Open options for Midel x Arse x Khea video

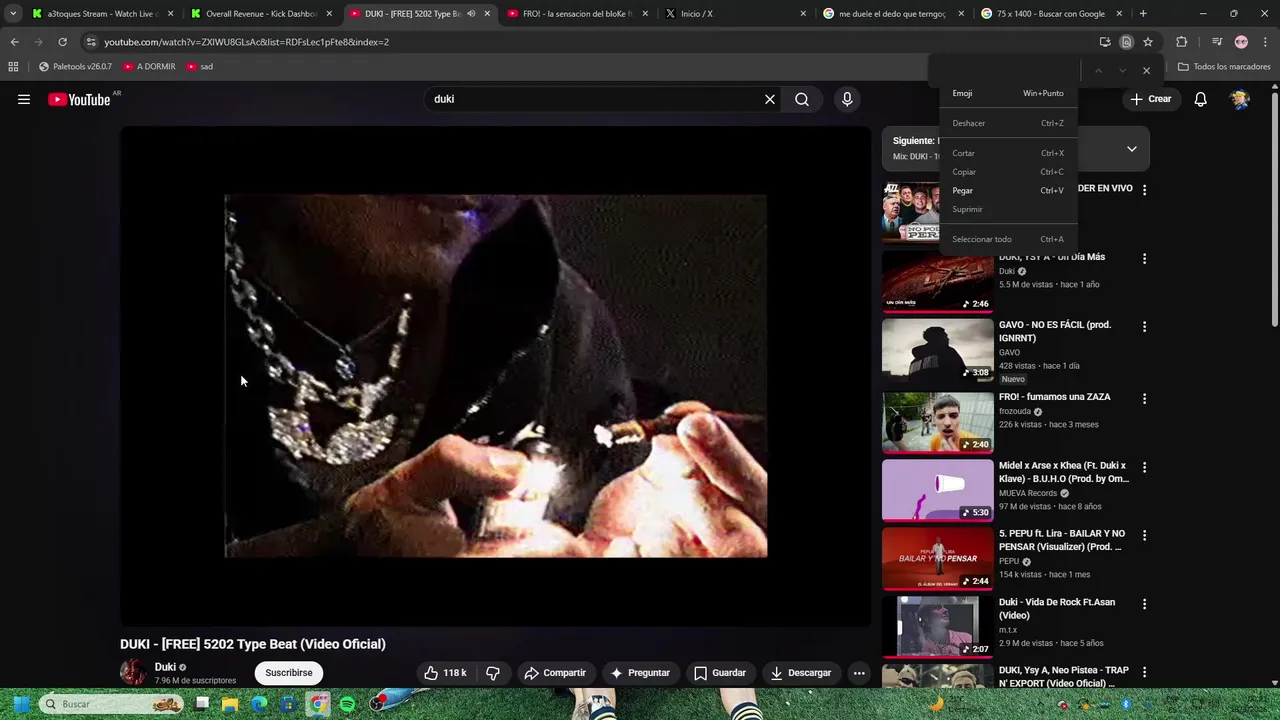coord(1145,467)
